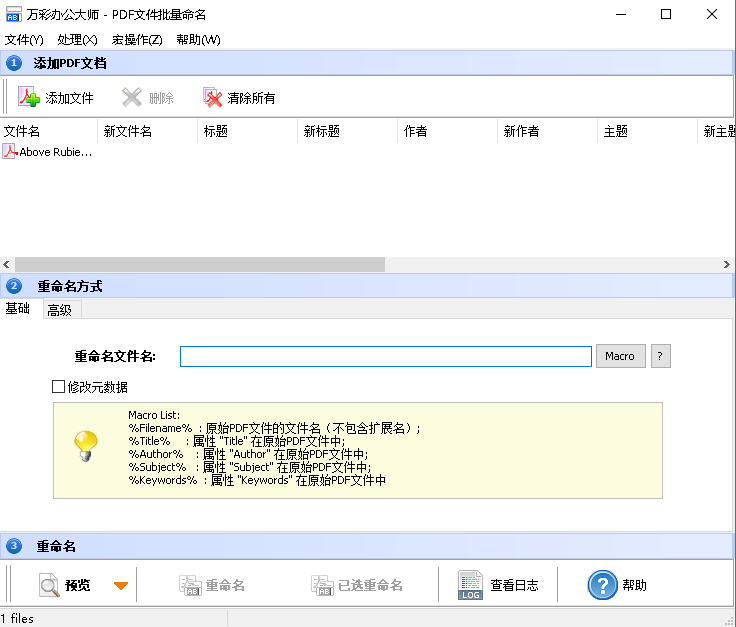Click the 重命名 step 3 section header
736x627 pixels.
(367, 546)
